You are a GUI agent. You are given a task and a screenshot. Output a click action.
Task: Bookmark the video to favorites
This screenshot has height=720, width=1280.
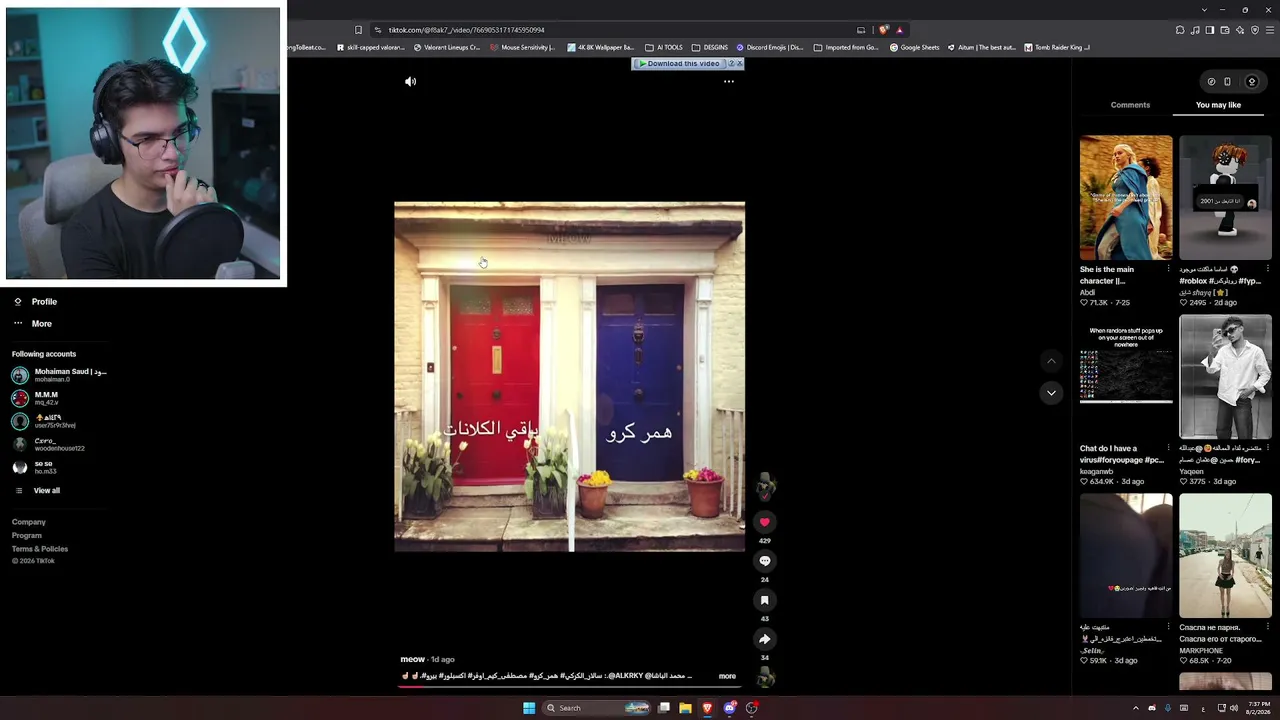[765, 600]
